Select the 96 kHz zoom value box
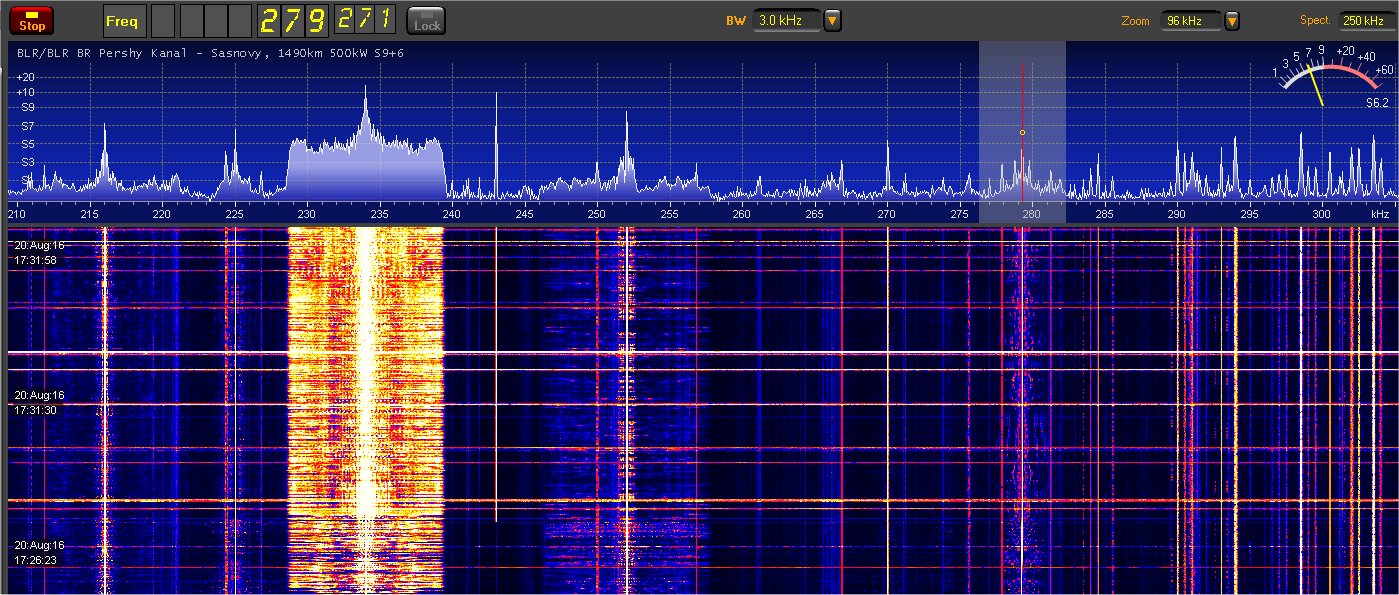The image size is (1399, 595). point(1191,21)
